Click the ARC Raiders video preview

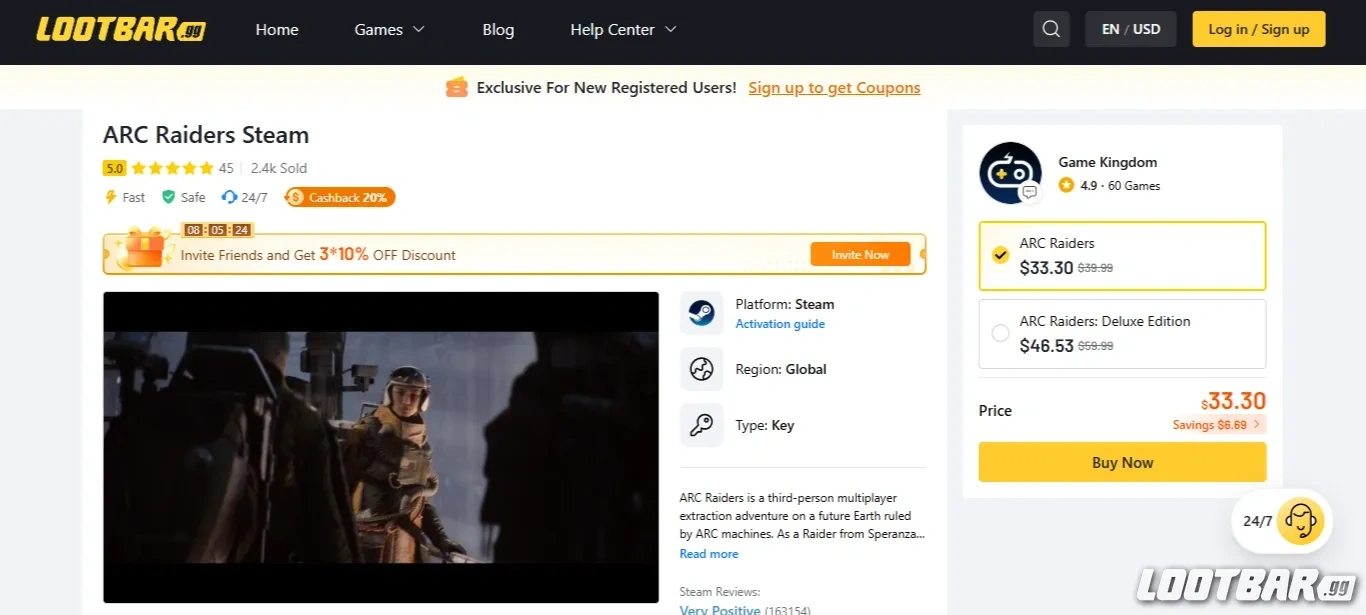[x=381, y=447]
